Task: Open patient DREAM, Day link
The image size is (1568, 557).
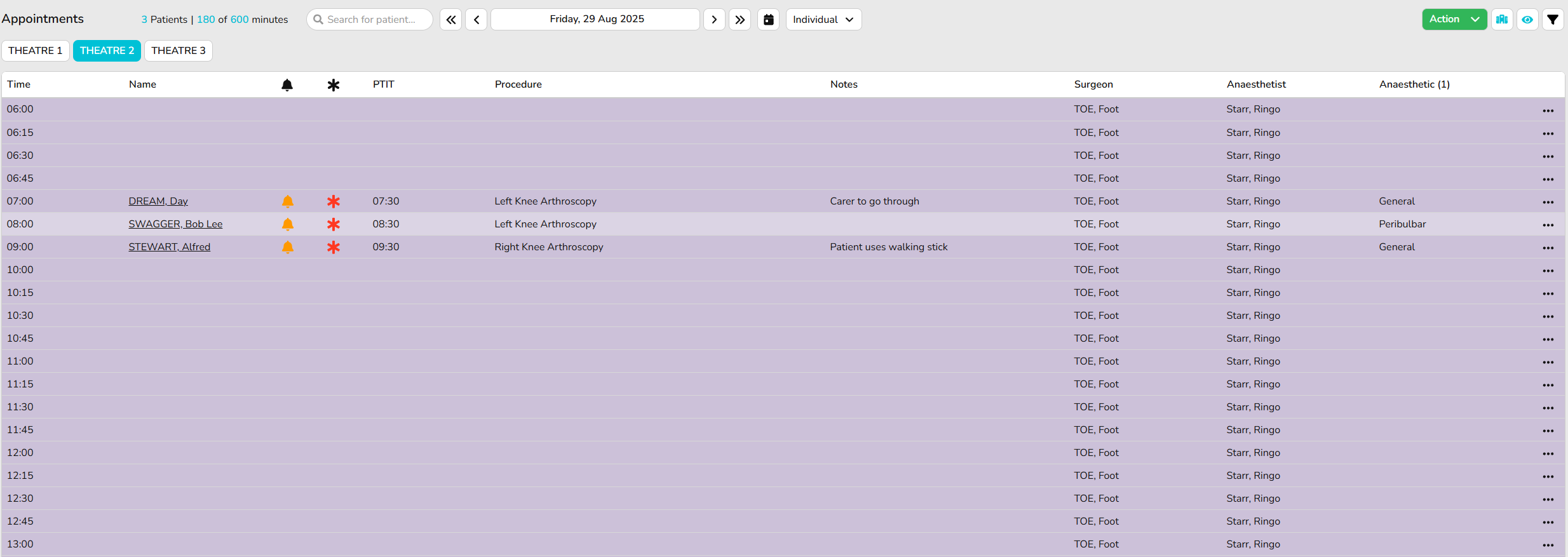Action: point(158,201)
